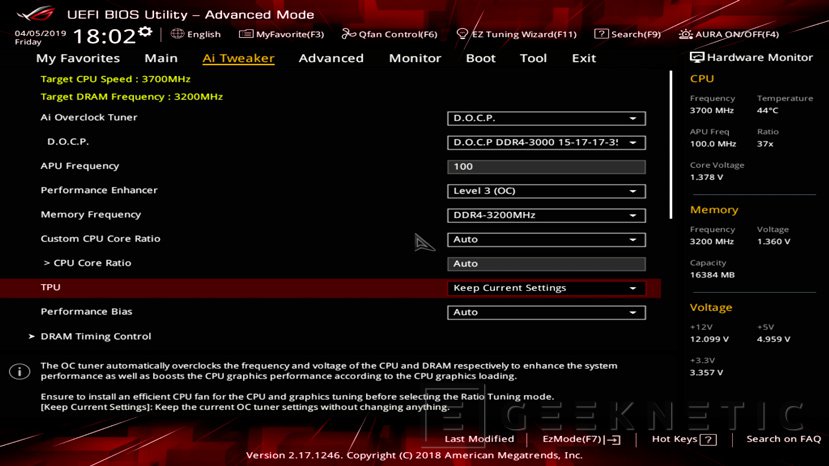Image resolution: width=829 pixels, height=466 pixels.
Task: Click the info icon beside description
Action: click(19, 371)
